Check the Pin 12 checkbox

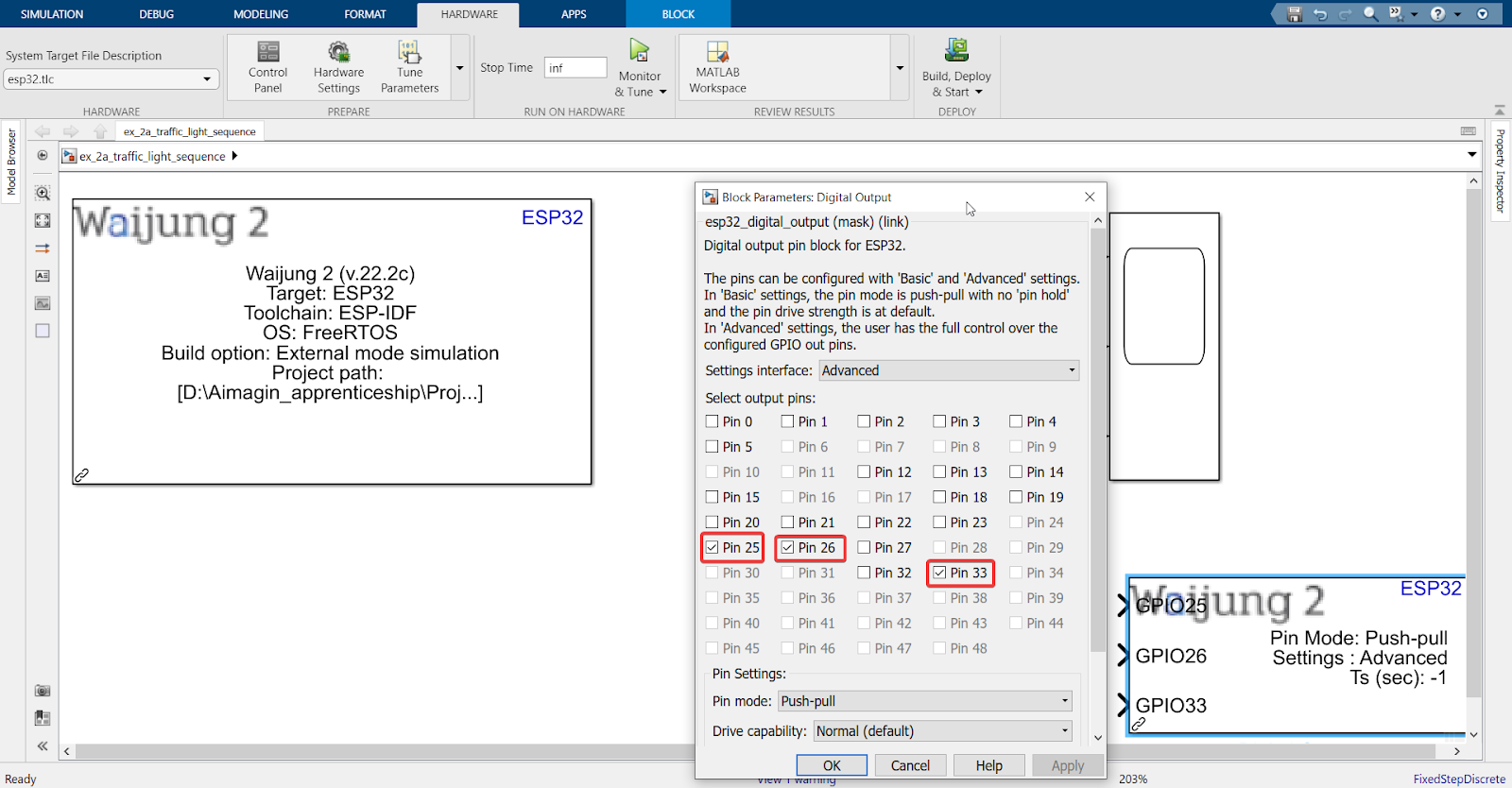pyautogui.click(x=864, y=471)
